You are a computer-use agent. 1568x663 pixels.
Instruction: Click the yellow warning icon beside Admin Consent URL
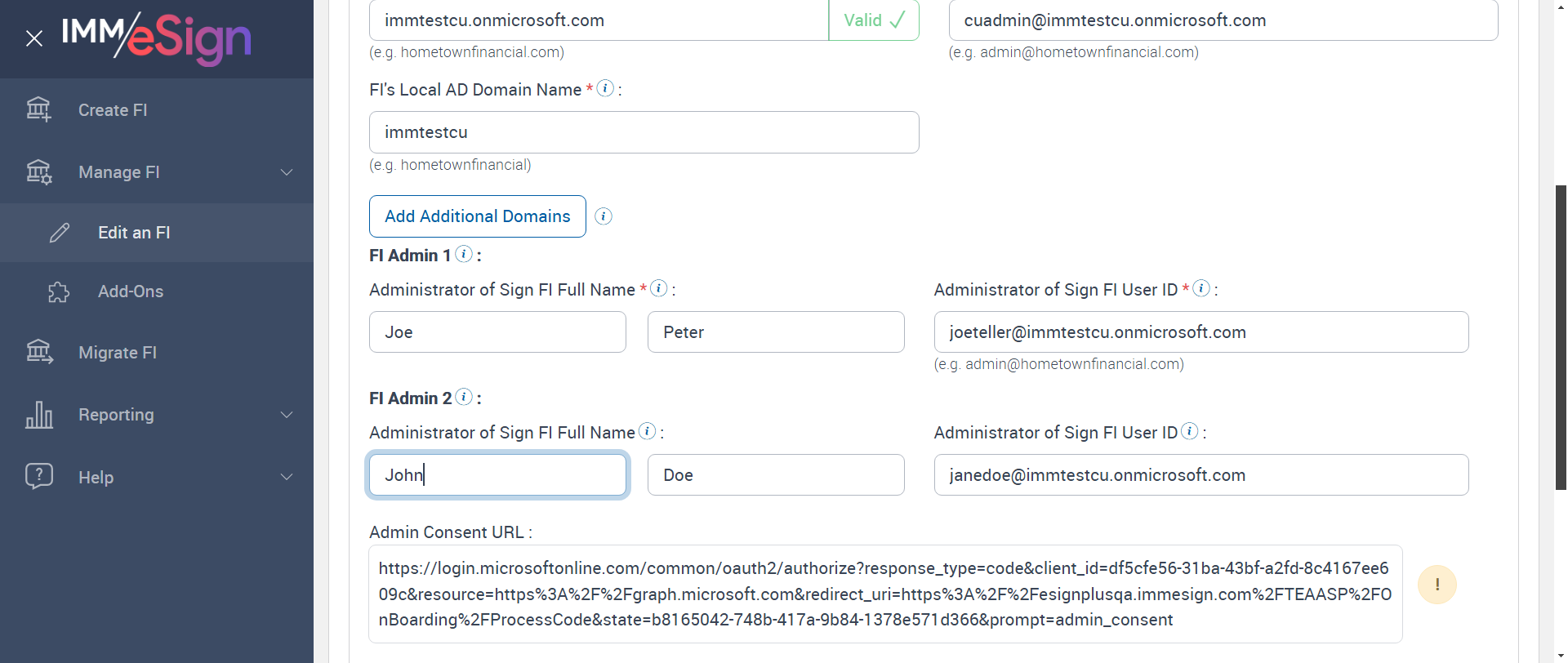click(1437, 585)
